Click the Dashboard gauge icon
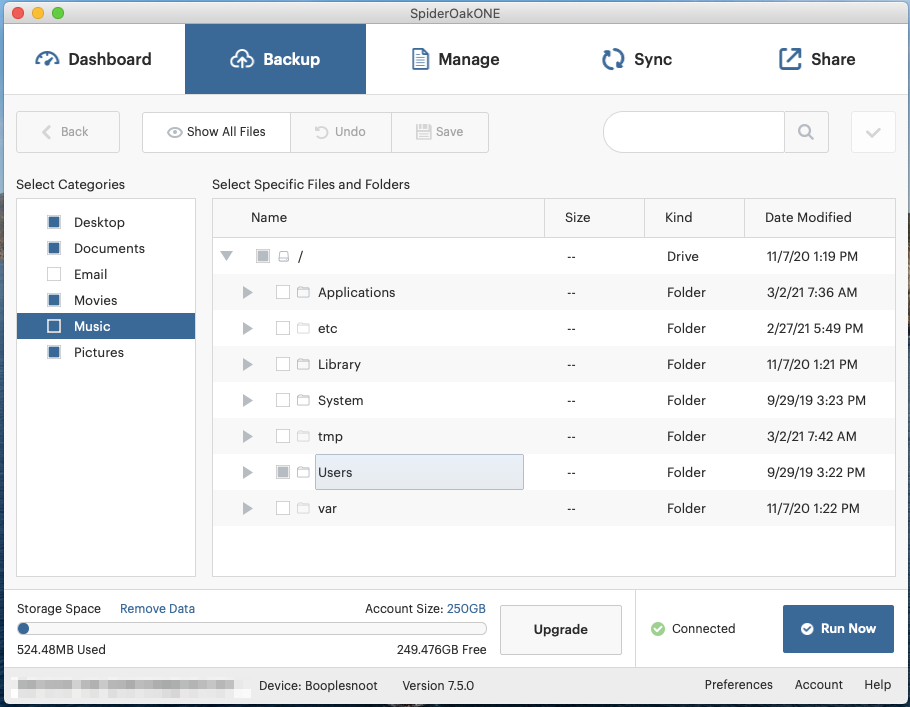 [47, 59]
